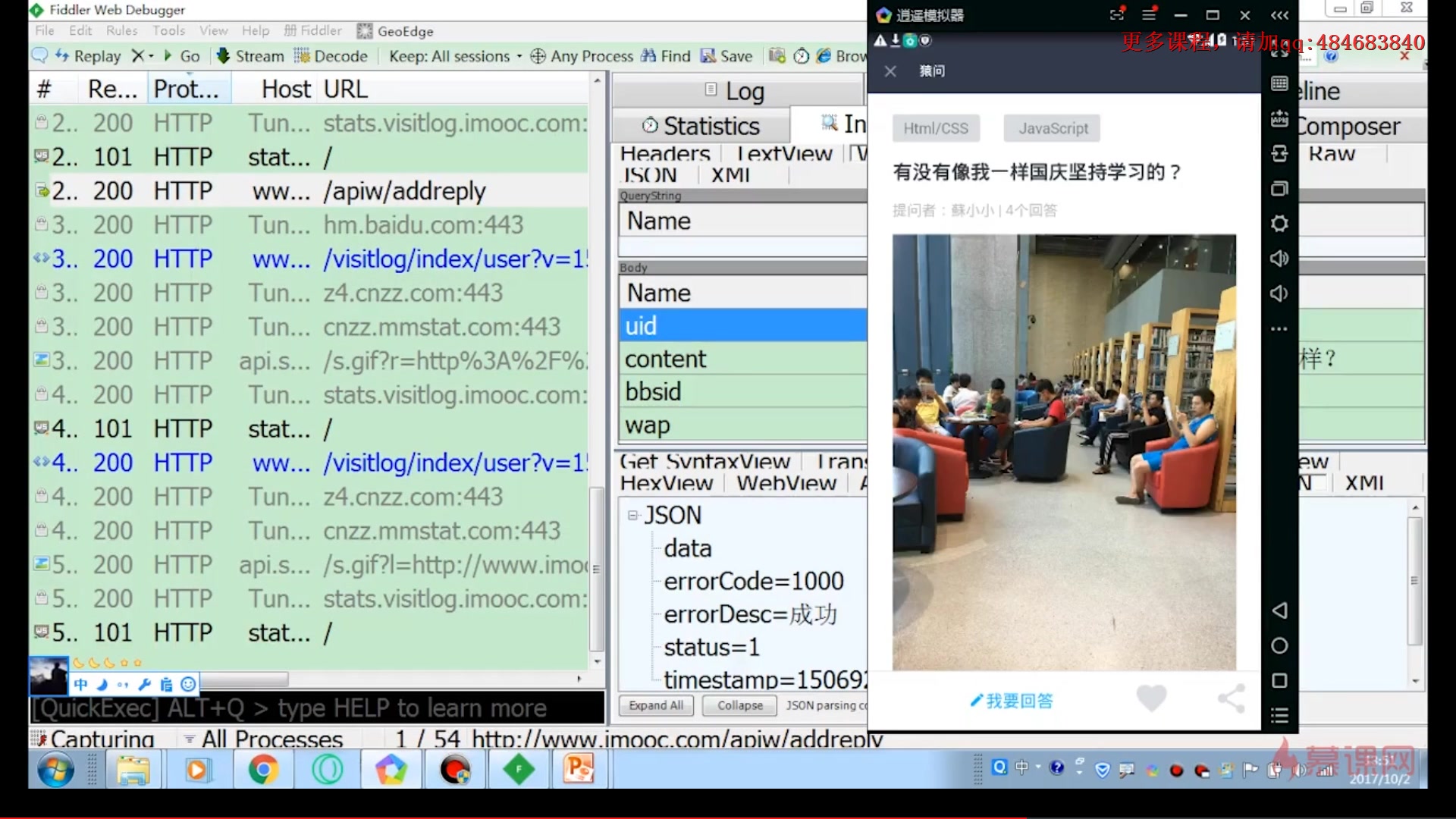1456x819 pixels.
Task: Click the share icon in emulator
Action: pos(1231,698)
